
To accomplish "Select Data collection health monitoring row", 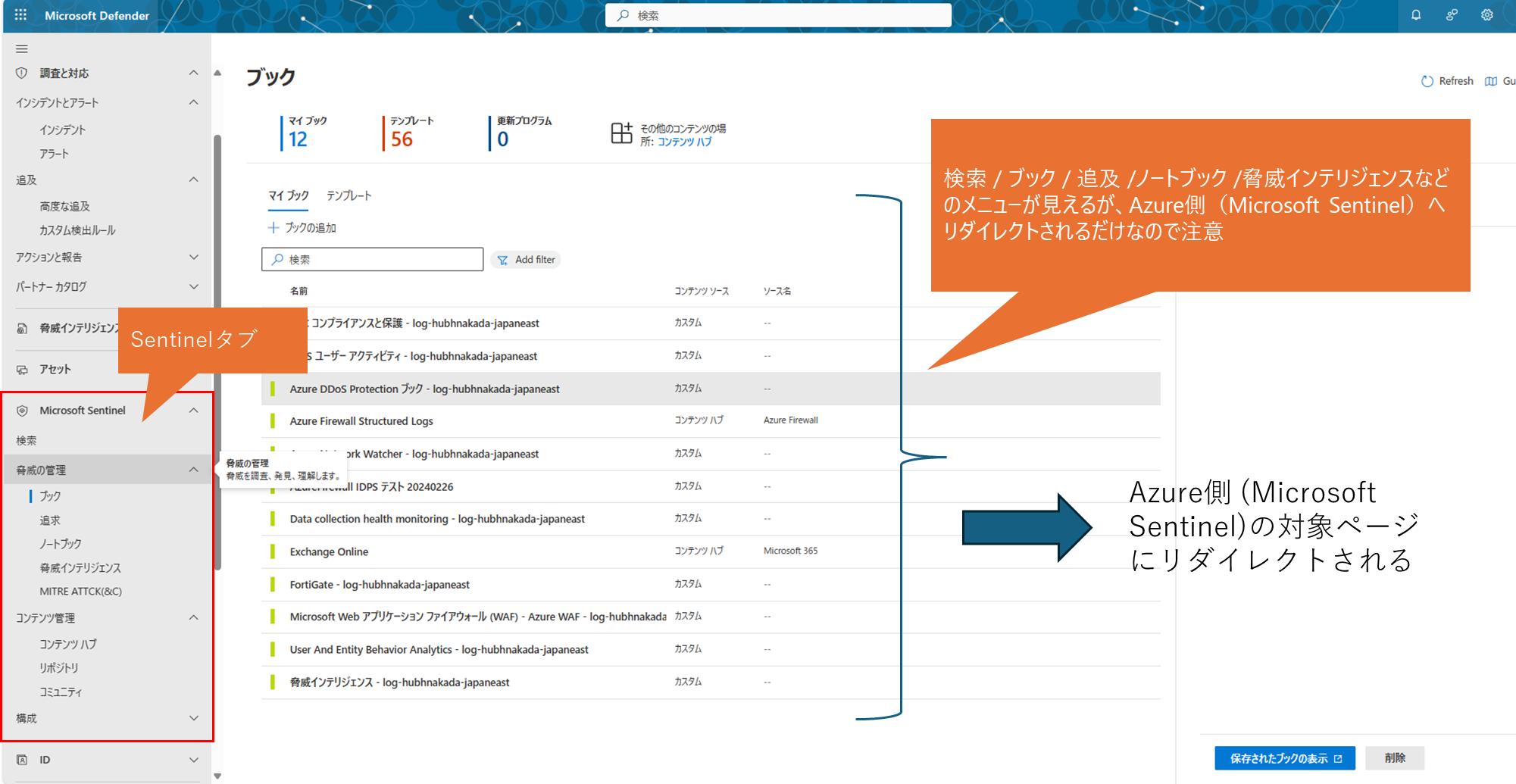I will pyautogui.click(x=711, y=519).
